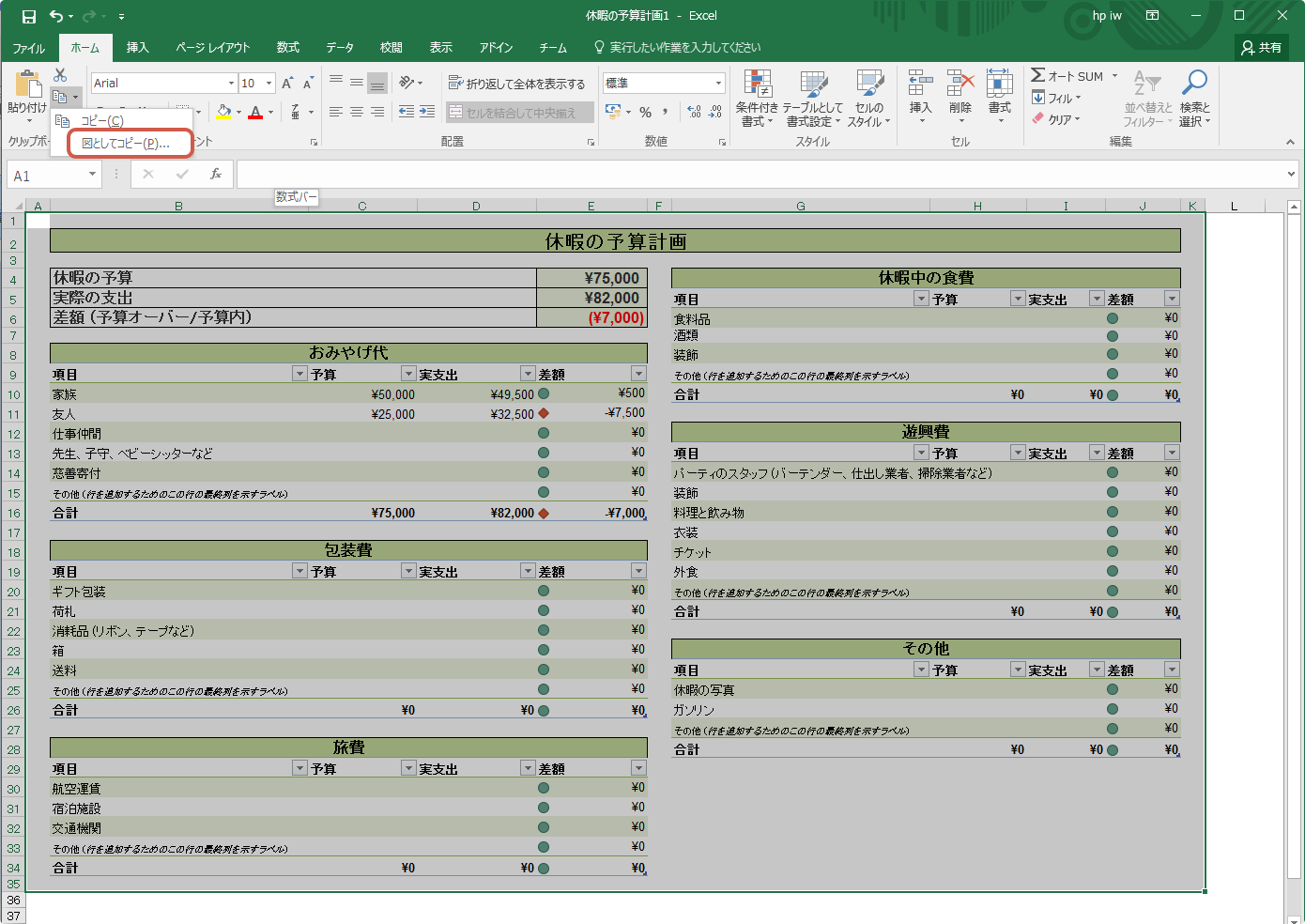Open セルのスタイル cell styles
The height and width of the screenshot is (924, 1305).
pos(869,99)
